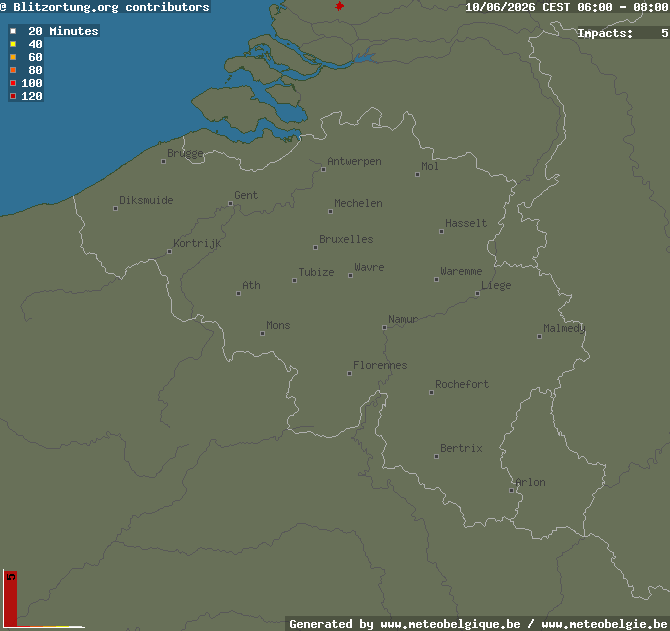The width and height of the screenshot is (670, 631).
Task: Click the Malmedy city label
Action: [564, 329]
